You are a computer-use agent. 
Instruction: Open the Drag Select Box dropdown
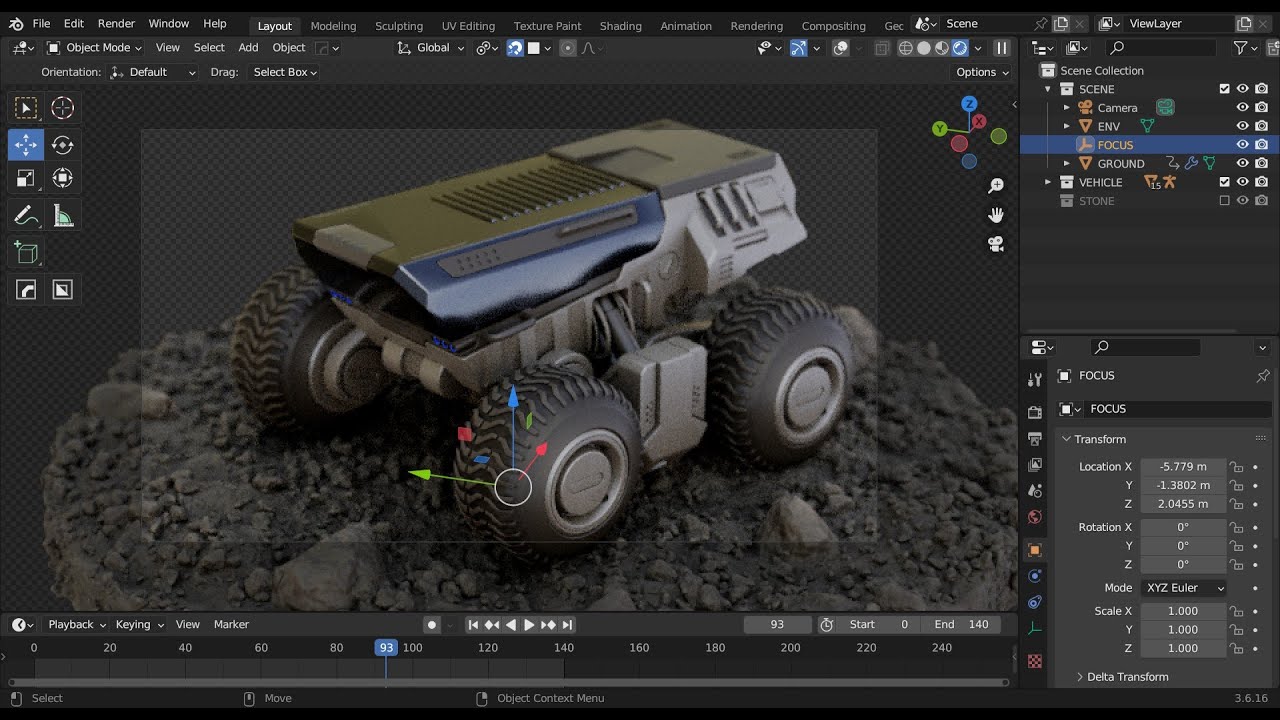pos(285,72)
